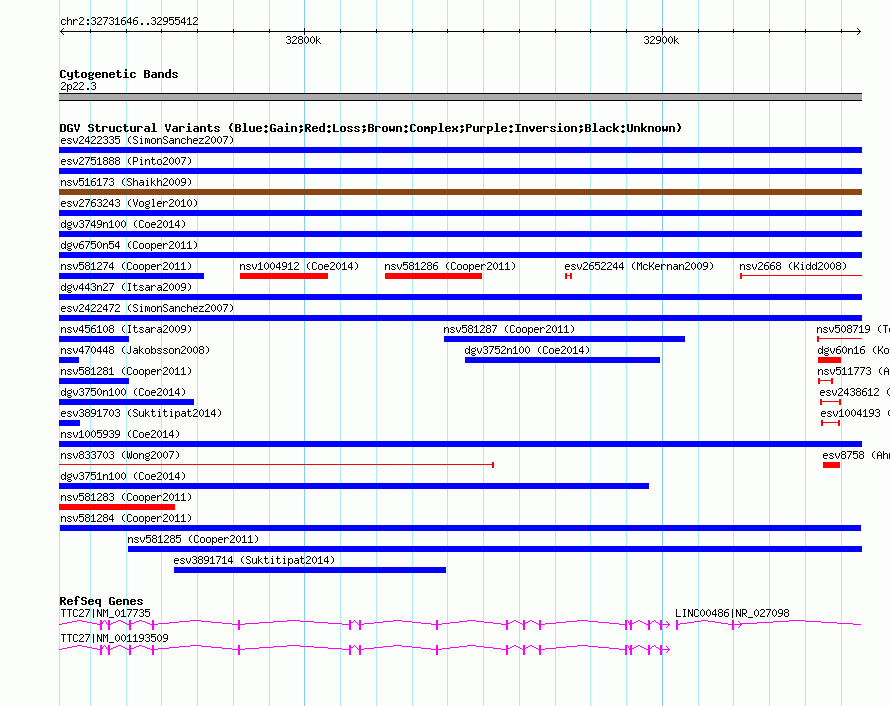Click the red loss bar of nsv581286
This screenshot has width=890, height=706.
click(x=433, y=276)
